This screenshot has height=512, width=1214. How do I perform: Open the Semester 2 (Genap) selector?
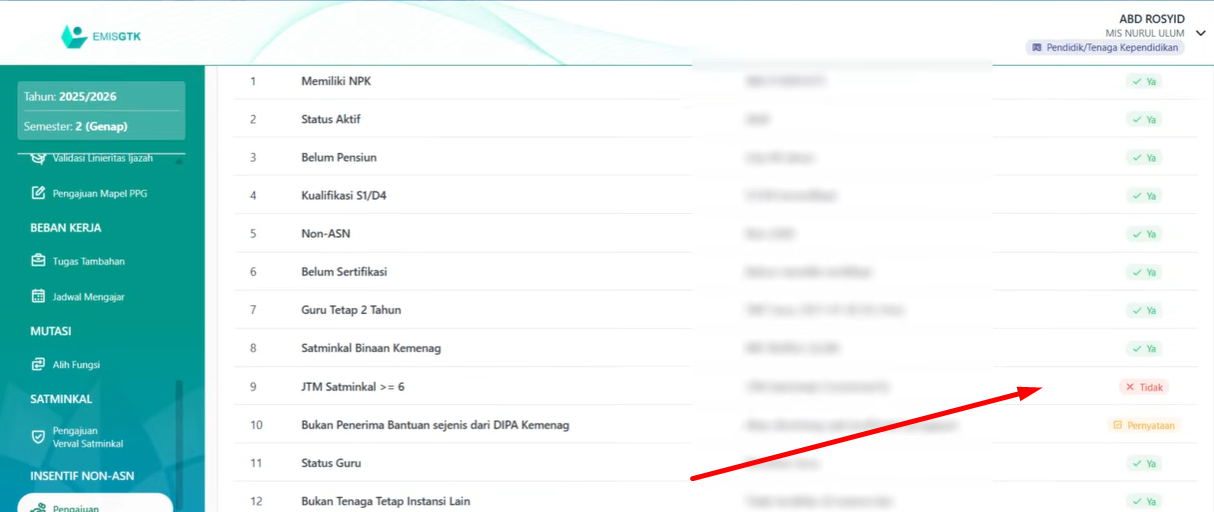point(101,126)
